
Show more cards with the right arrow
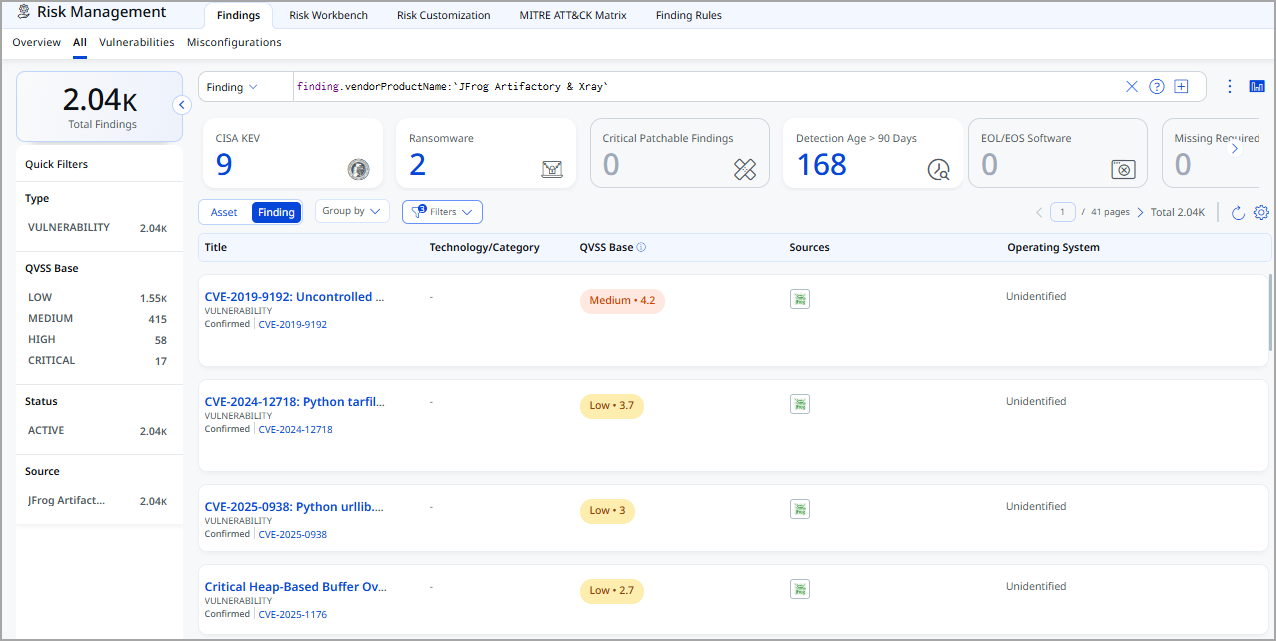point(1234,149)
